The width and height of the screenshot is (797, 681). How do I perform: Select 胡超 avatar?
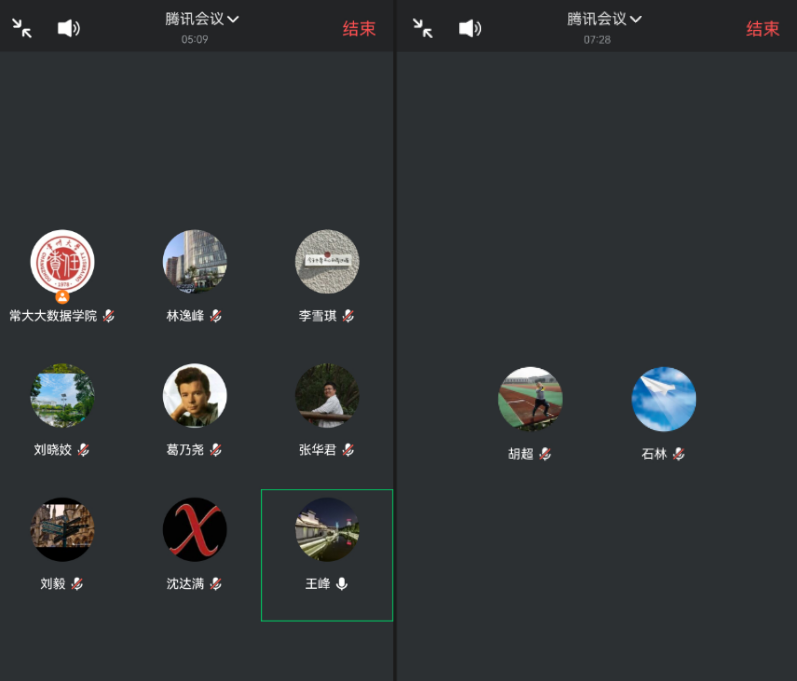530,399
